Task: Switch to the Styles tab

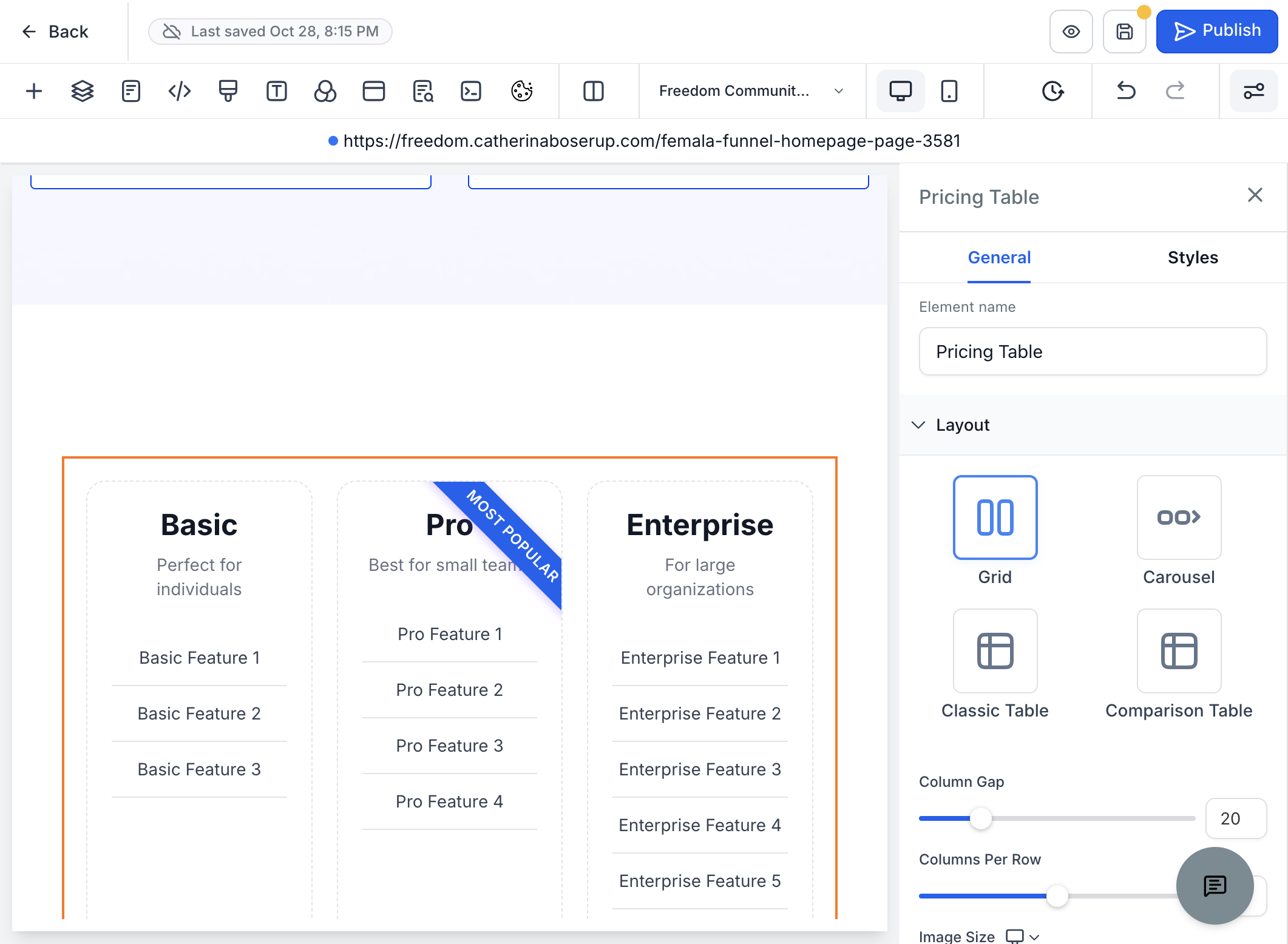Action: coord(1193,258)
